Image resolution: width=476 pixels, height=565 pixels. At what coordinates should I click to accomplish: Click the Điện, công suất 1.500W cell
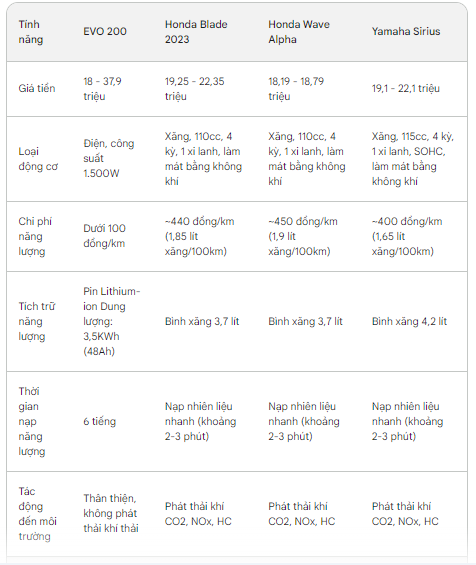pos(109,159)
